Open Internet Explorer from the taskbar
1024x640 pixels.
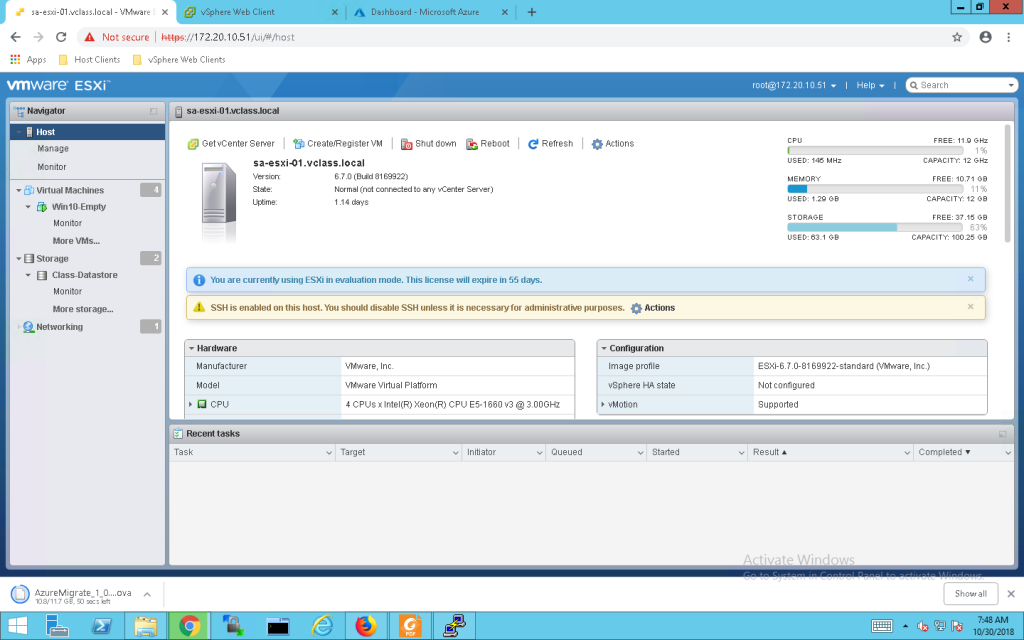pos(322,626)
